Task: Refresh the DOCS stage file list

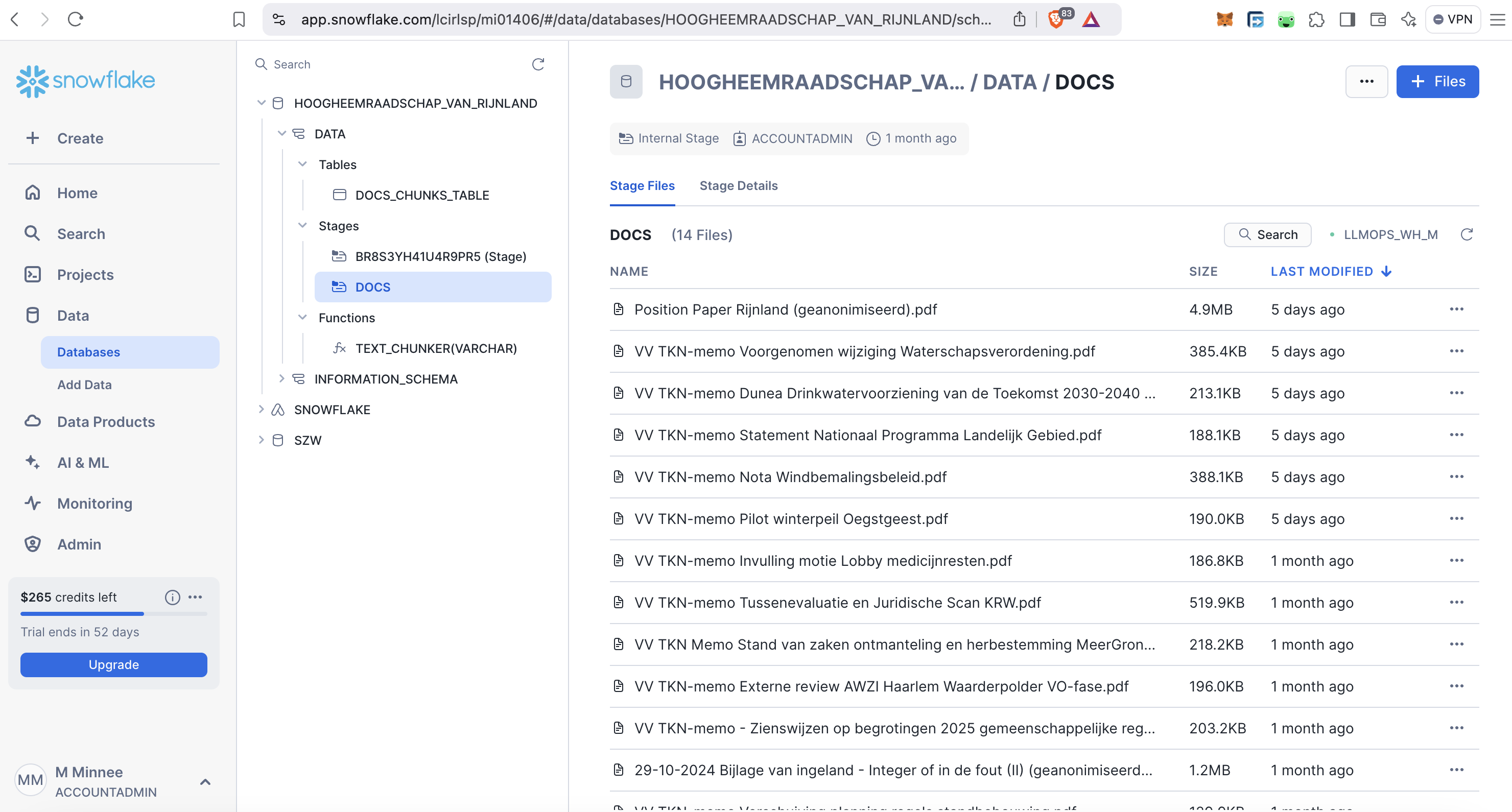Action: (1466, 235)
